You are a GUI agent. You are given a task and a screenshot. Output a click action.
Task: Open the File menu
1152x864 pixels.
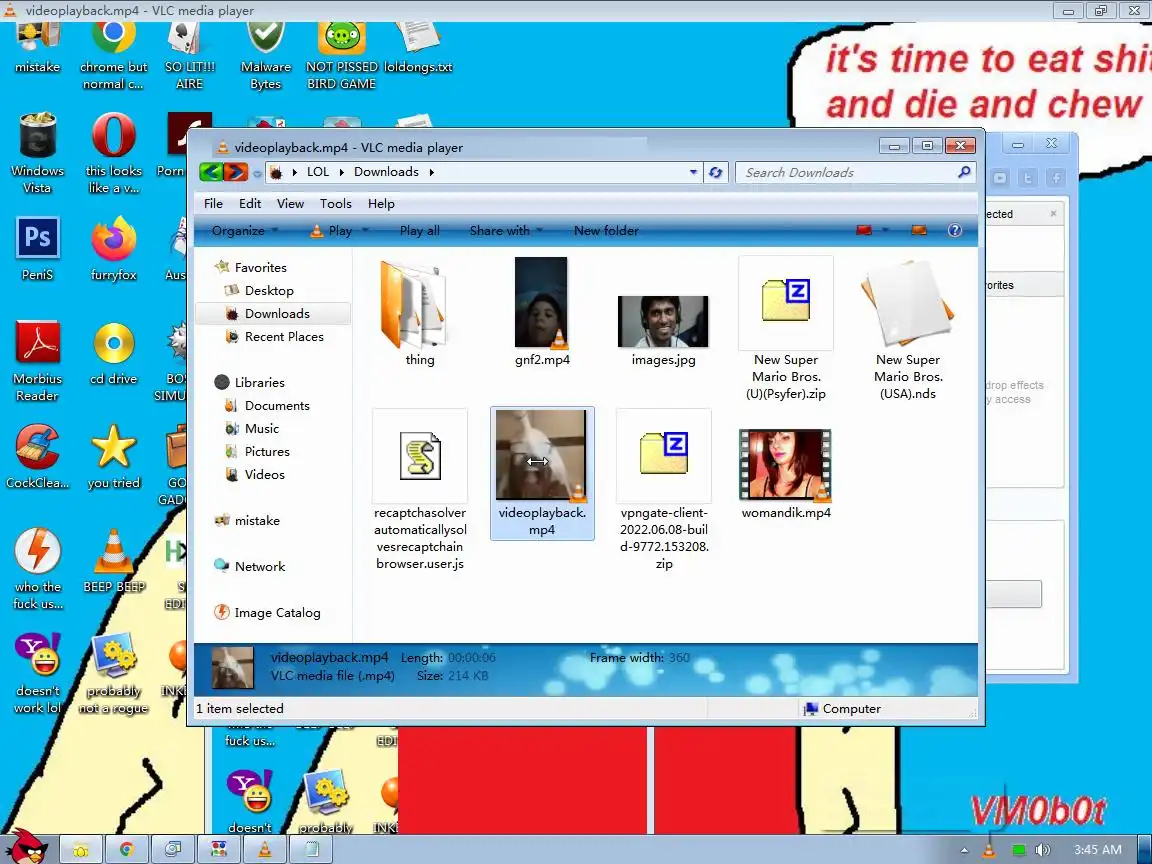tap(213, 204)
